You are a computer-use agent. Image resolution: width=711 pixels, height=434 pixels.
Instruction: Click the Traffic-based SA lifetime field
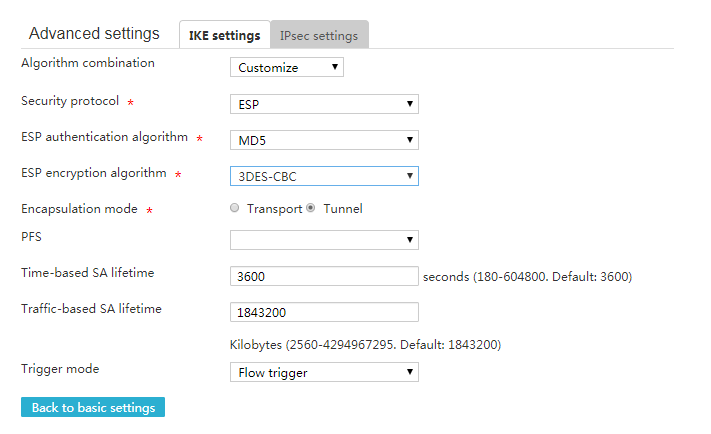pos(324,312)
